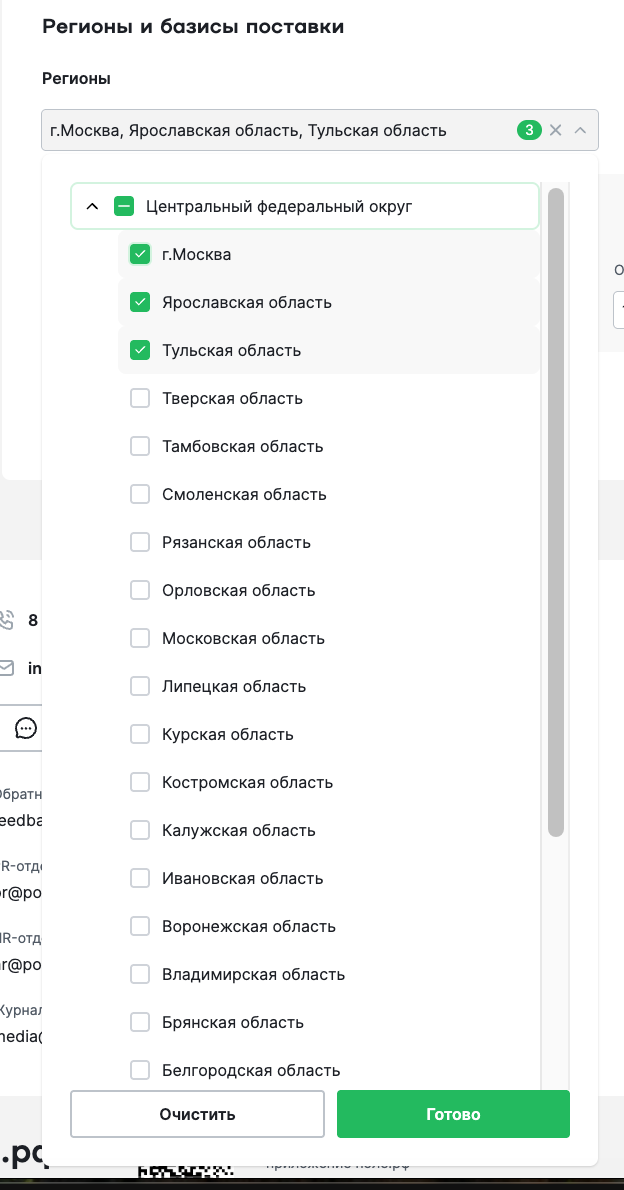This screenshot has height=1190, width=624.
Task: Confirm selection with Готово button
Action: (453, 1114)
